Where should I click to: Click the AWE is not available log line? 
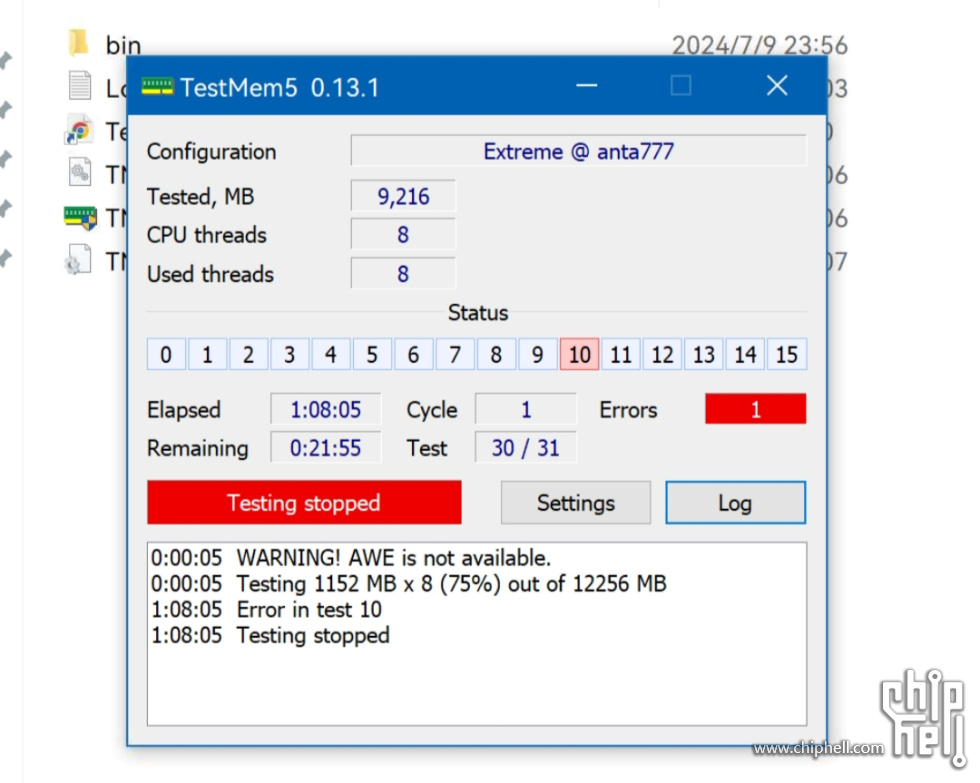coord(351,557)
